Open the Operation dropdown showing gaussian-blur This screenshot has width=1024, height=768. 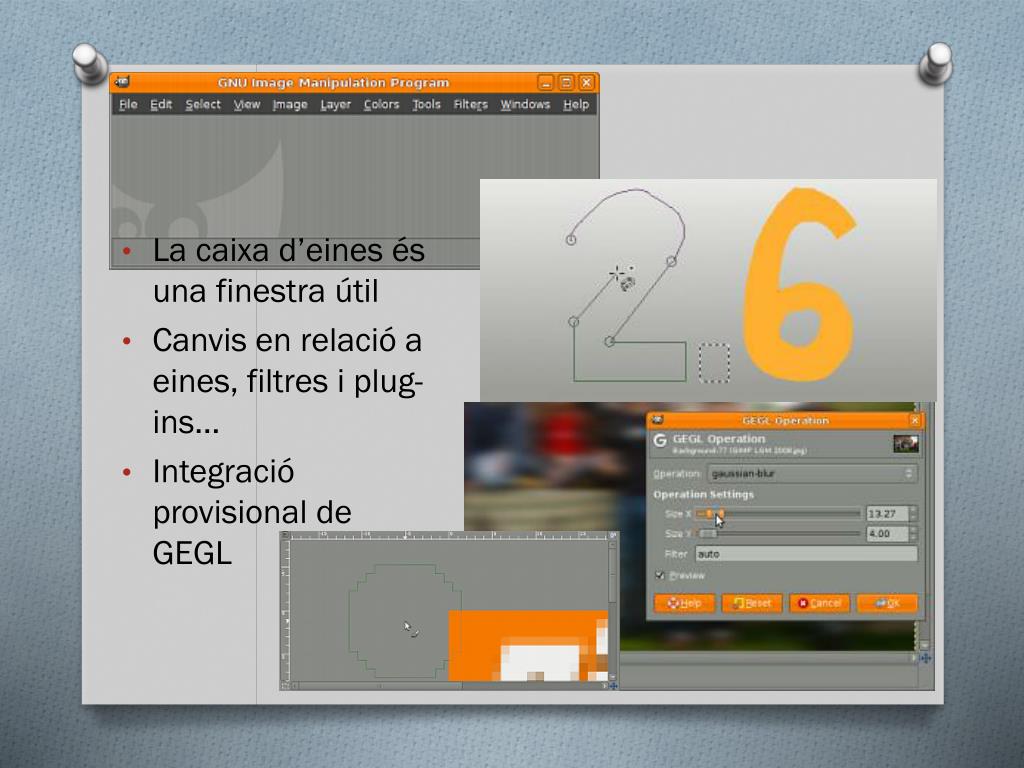(812, 473)
